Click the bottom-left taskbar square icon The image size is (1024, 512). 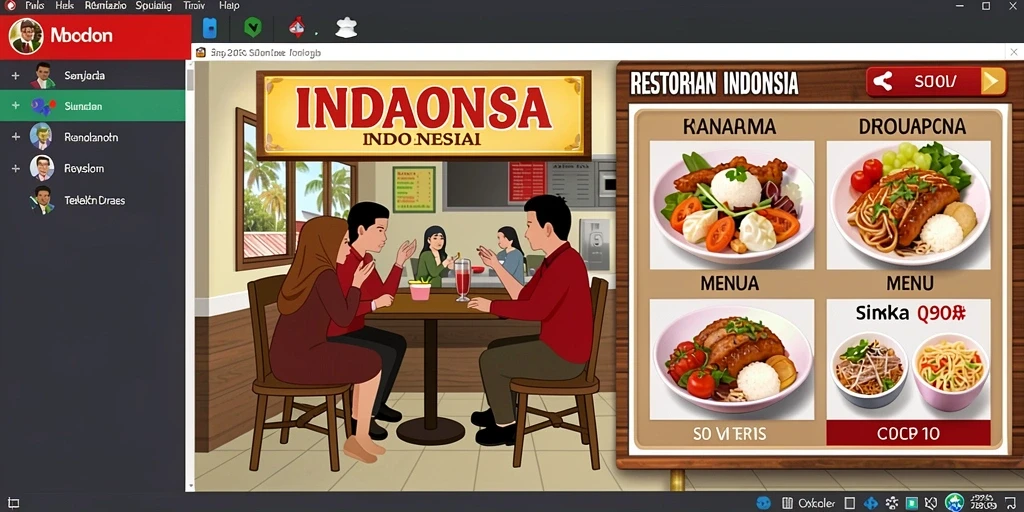13,504
